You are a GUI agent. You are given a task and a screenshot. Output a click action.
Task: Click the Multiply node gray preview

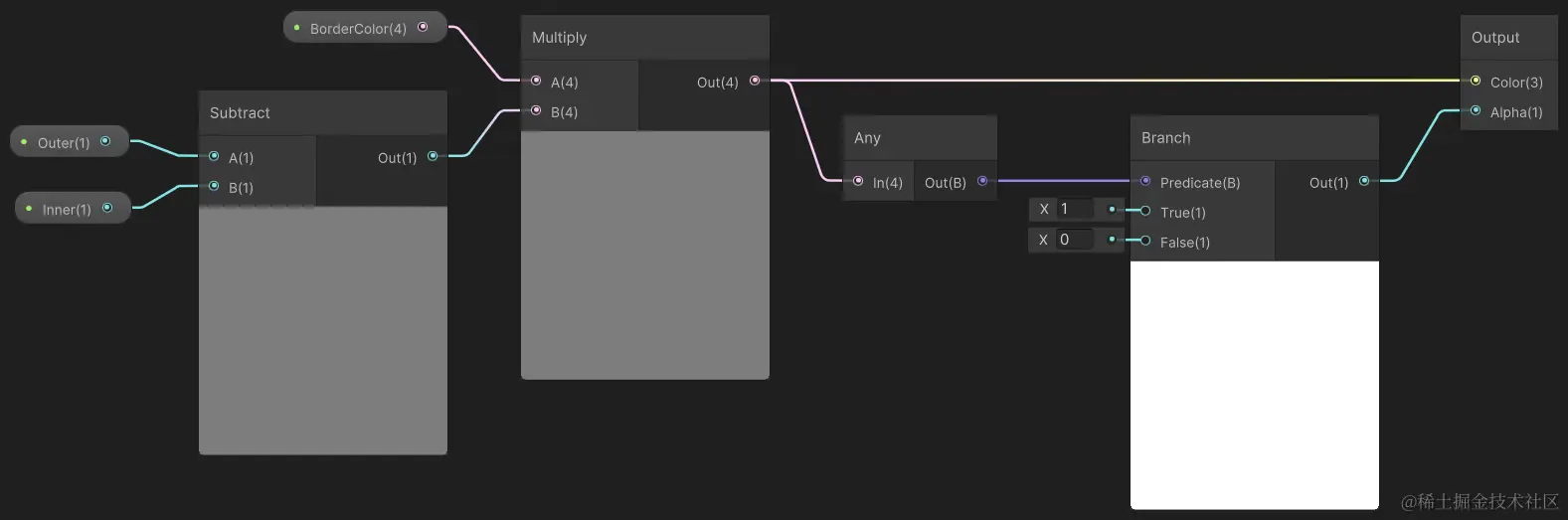pyautogui.click(x=645, y=255)
